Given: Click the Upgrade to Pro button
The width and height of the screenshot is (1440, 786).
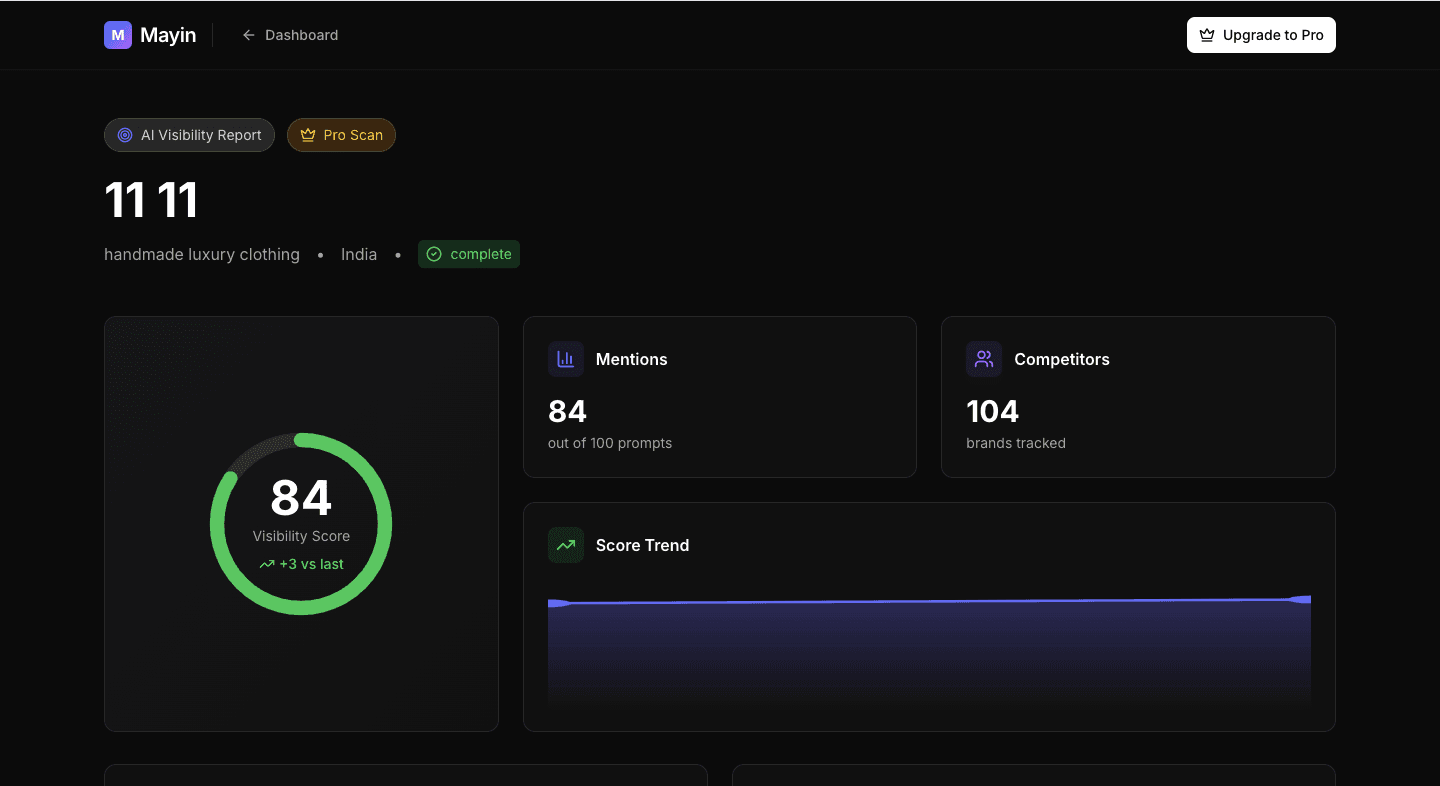Looking at the screenshot, I should pyautogui.click(x=1261, y=34).
